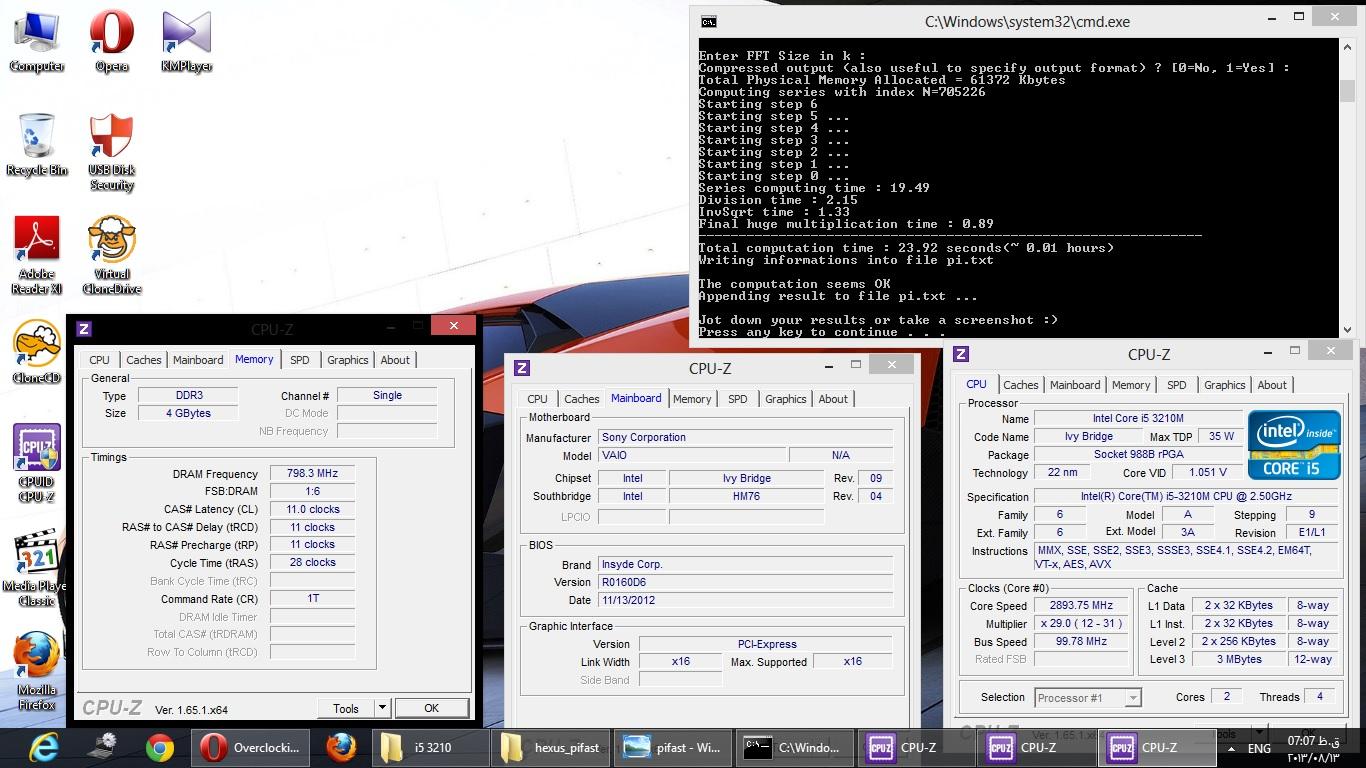The height and width of the screenshot is (768, 1366).
Task: Open Mozilla Firefox desktop shortcut
Action: (x=37, y=671)
